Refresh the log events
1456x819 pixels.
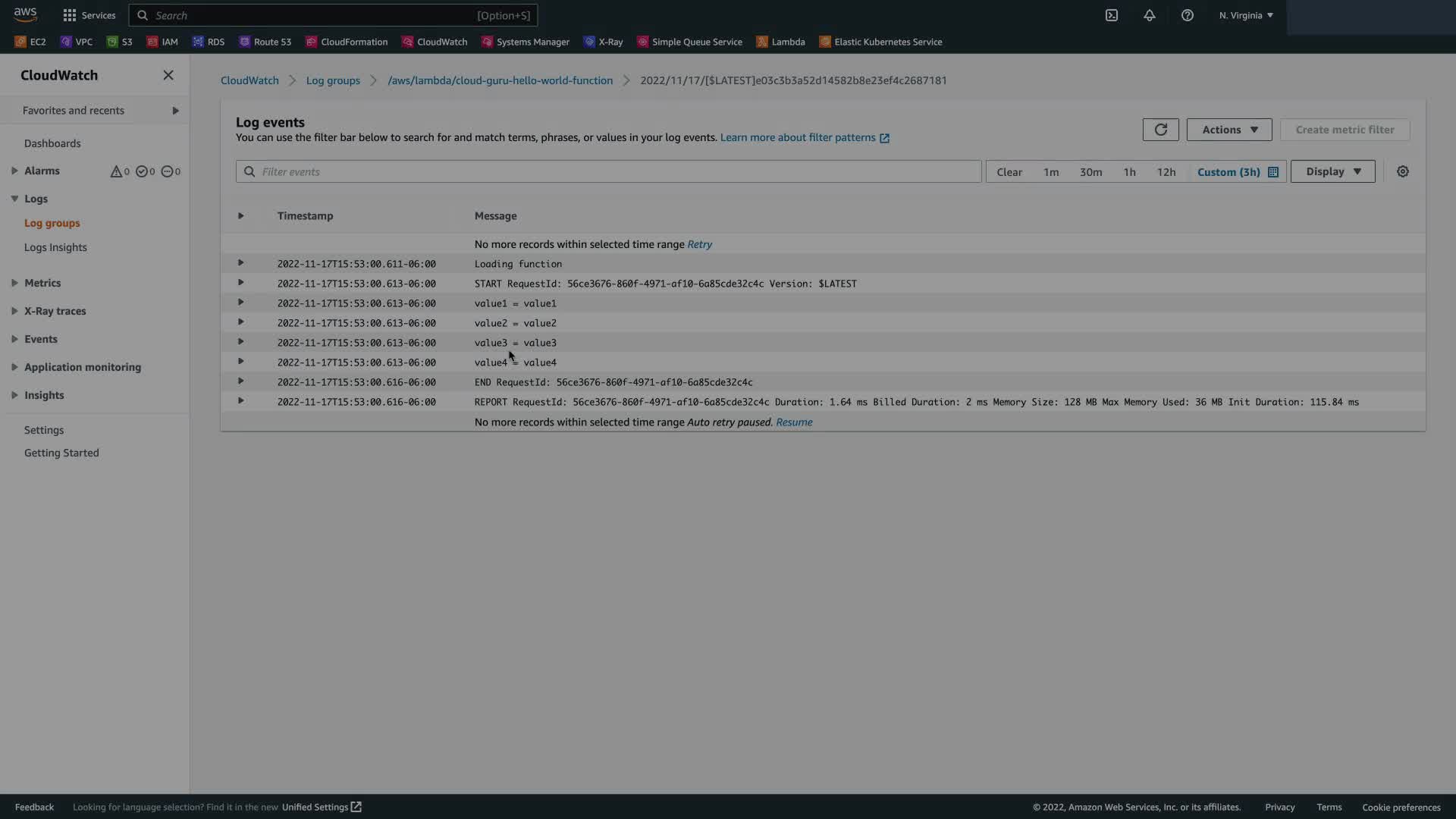[x=1160, y=130]
